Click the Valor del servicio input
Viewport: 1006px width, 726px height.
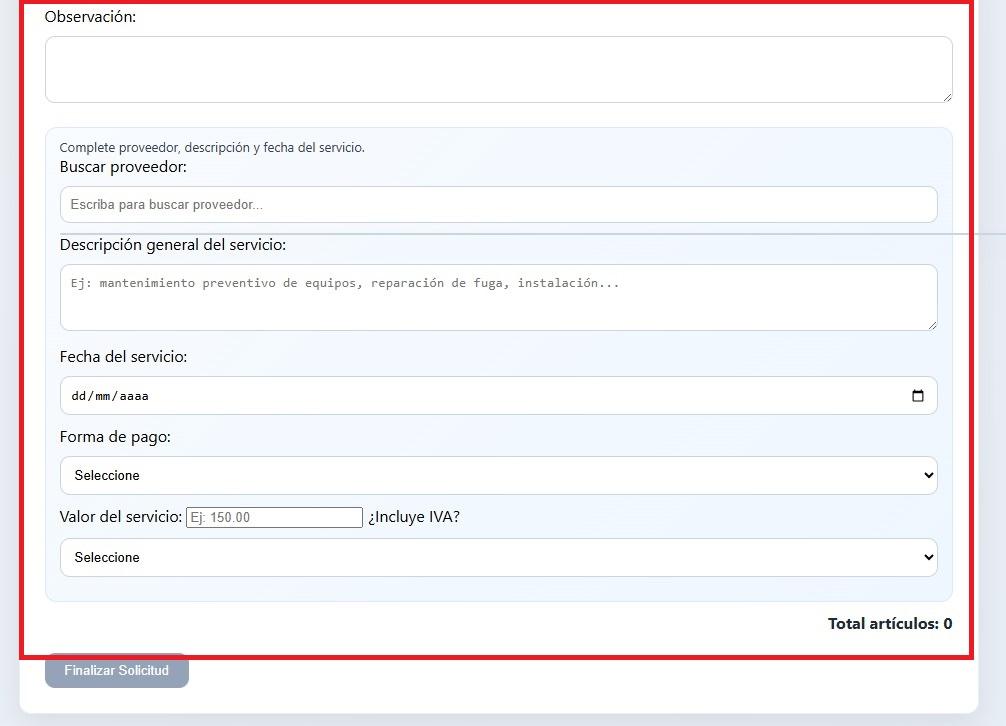[x=274, y=518]
